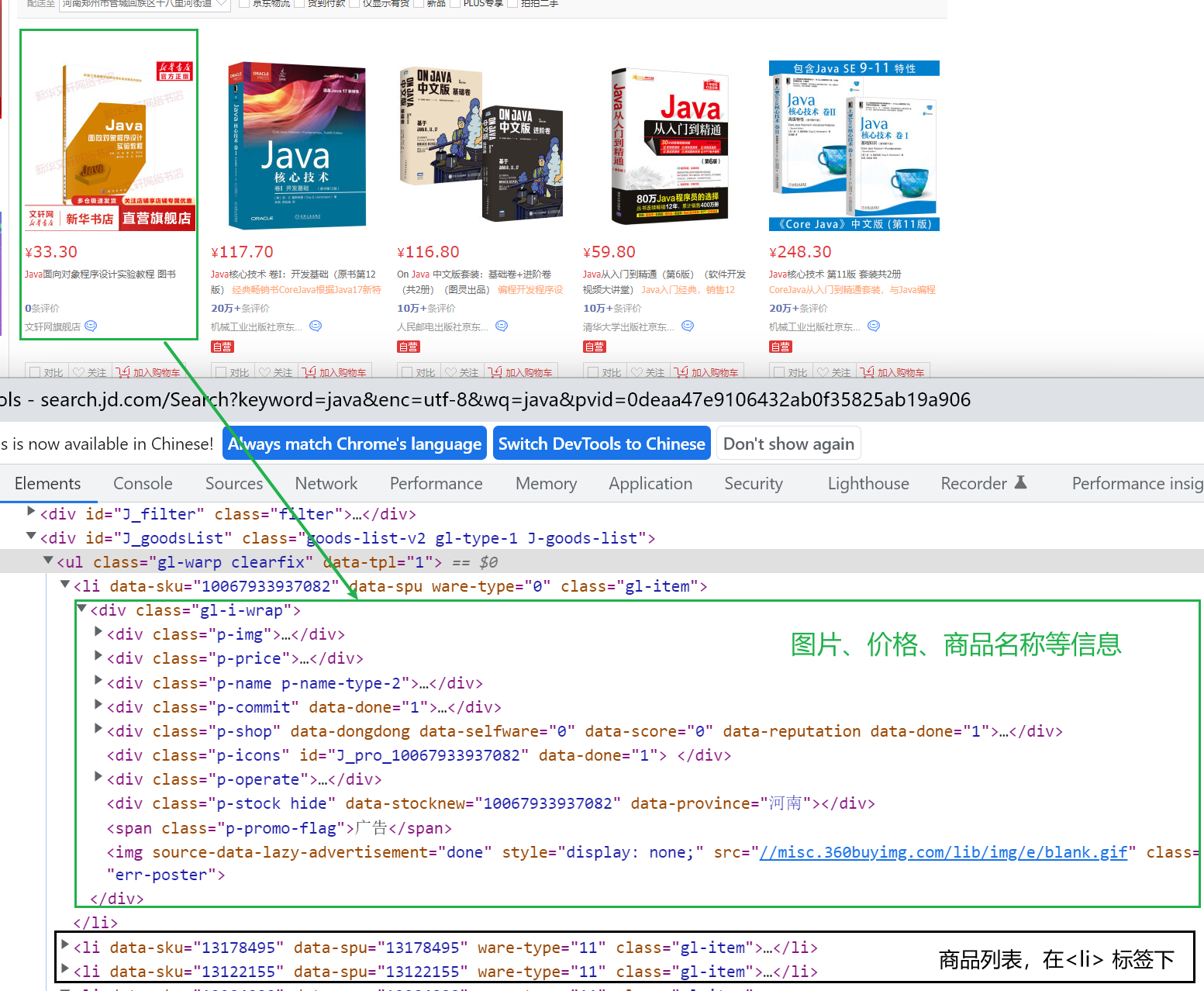This screenshot has width=1204, height=991.
Task: Click chat icon for ¥248.30 book shop
Action: tap(874, 326)
